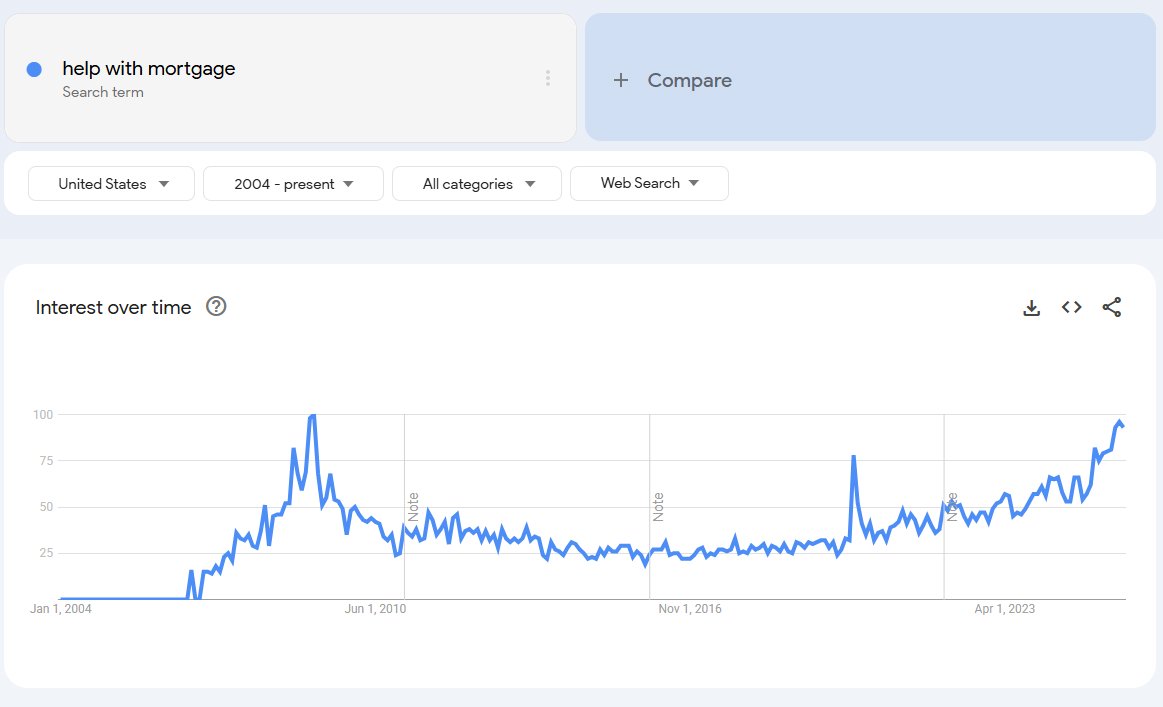1163x707 pixels.
Task: Click the Search term label
Action: point(103,92)
